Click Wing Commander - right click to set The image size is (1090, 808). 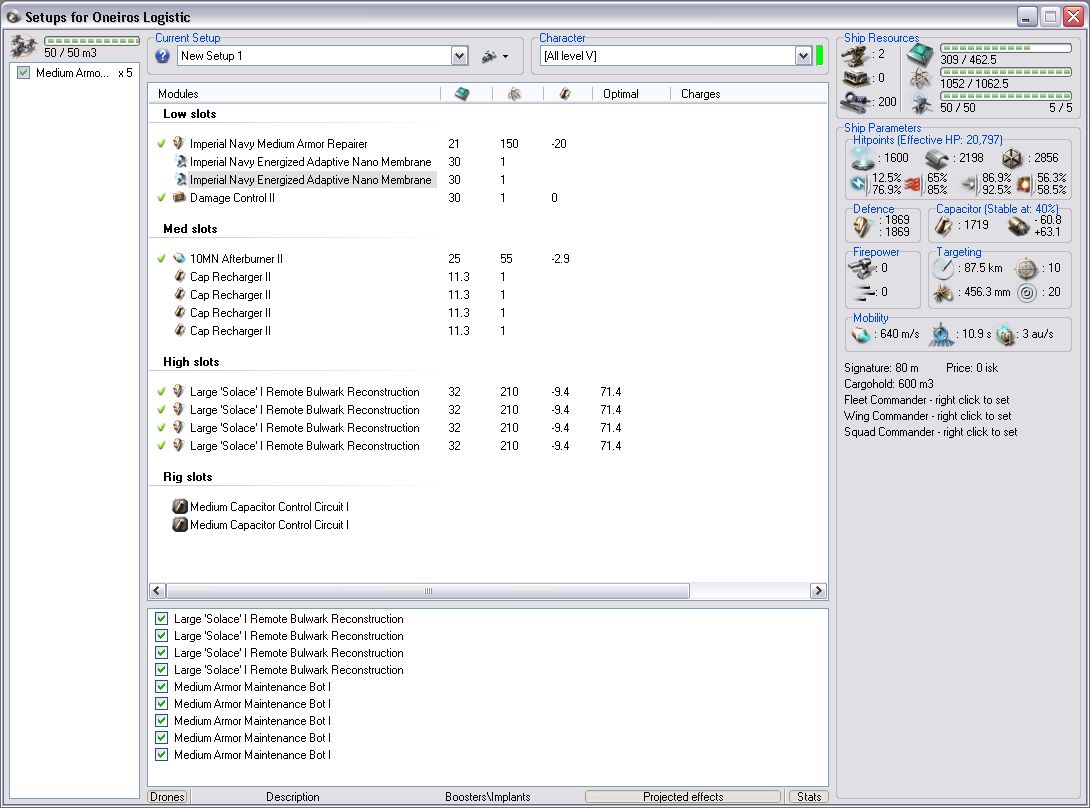tap(927, 416)
